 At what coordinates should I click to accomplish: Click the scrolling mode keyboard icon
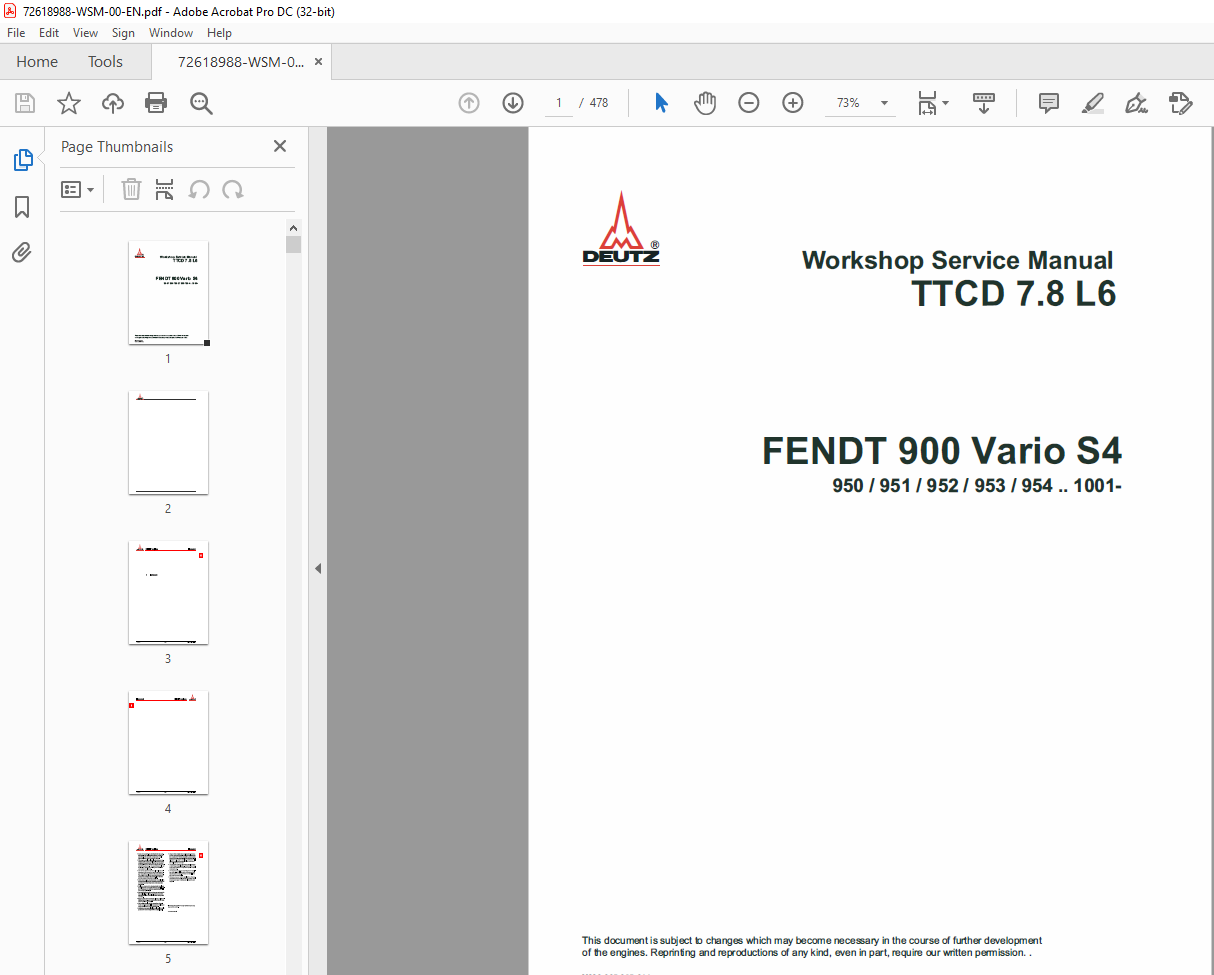click(984, 103)
